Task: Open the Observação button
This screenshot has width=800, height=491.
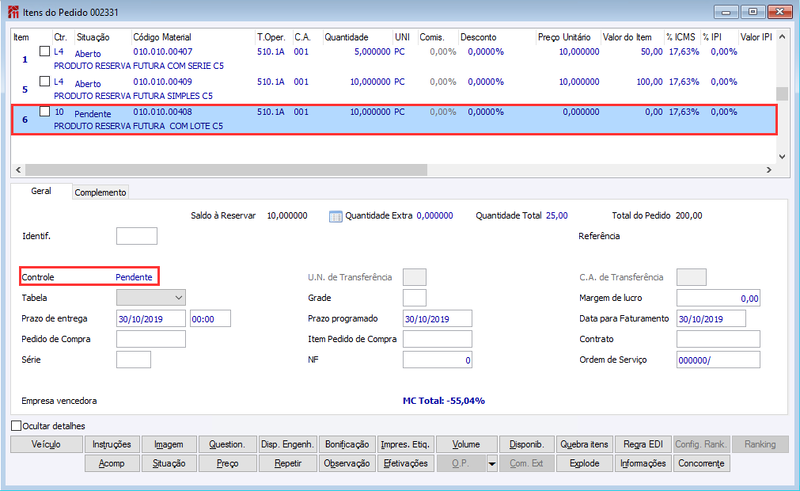Action: pyautogui.click(x=347, y=464)
